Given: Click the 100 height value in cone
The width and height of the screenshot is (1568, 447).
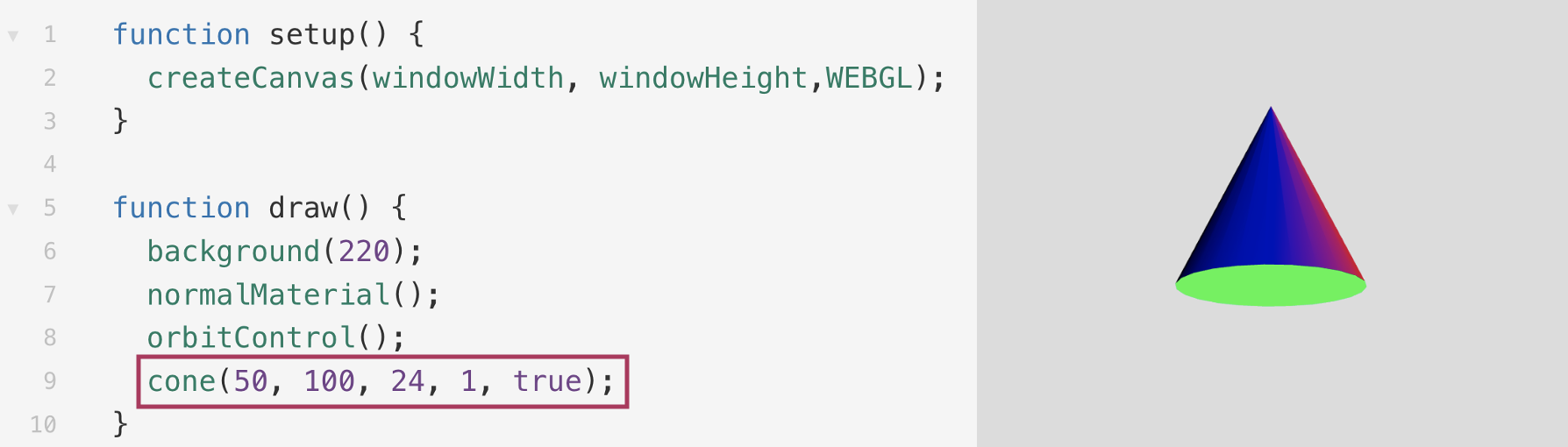Looking at the screenshot, I should (329, 381).
